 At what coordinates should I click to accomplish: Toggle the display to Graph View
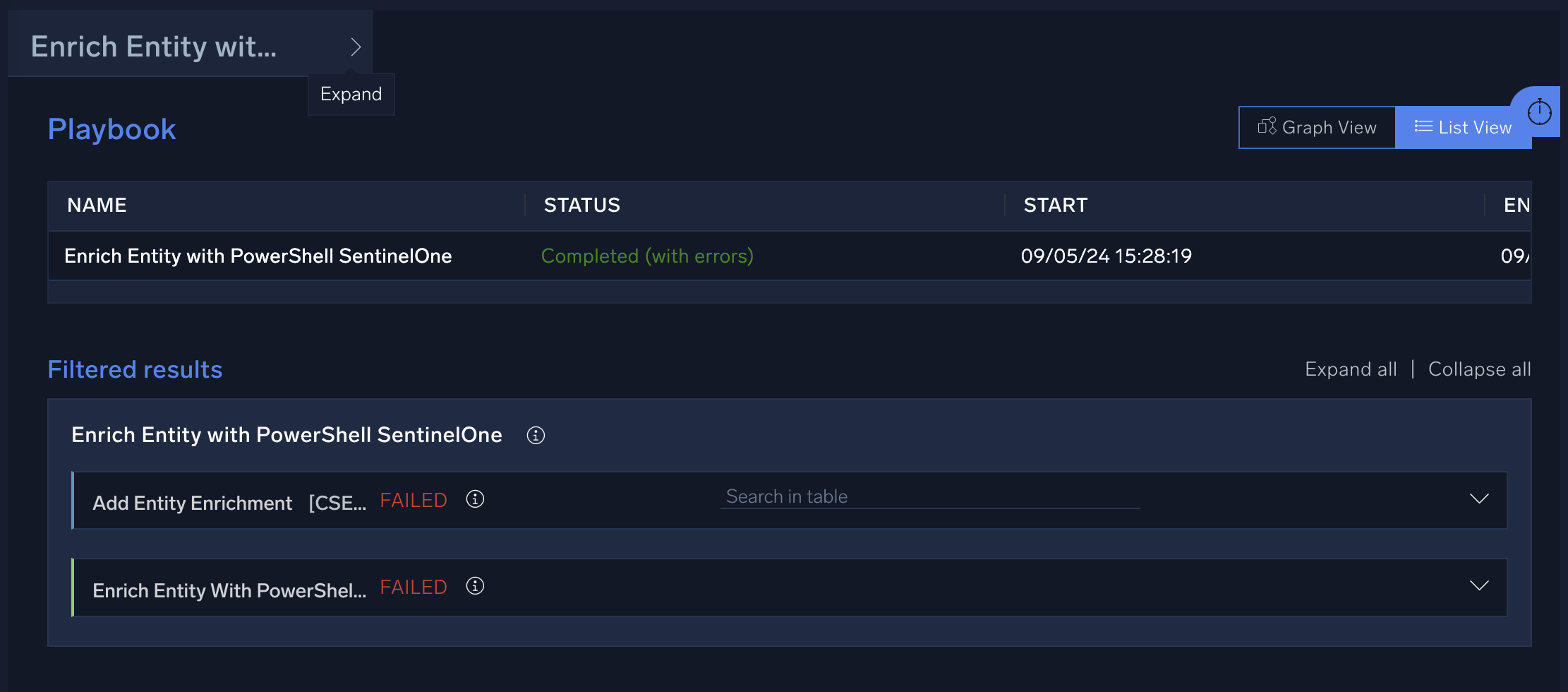coord(1317,127)
